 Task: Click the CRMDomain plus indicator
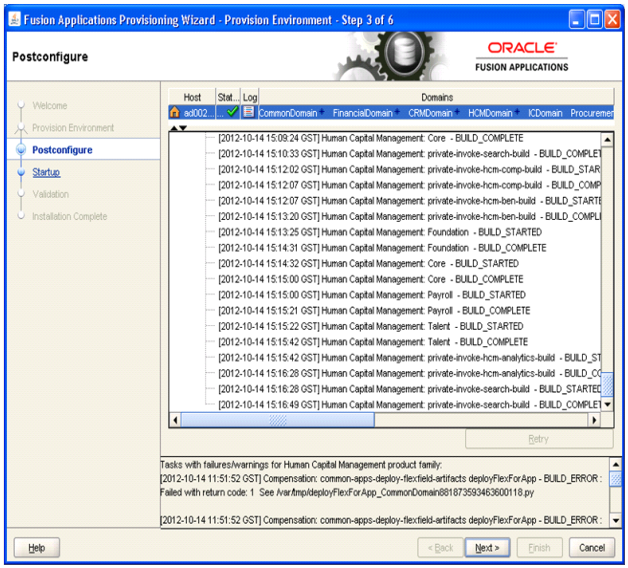[x=457, y=112]
